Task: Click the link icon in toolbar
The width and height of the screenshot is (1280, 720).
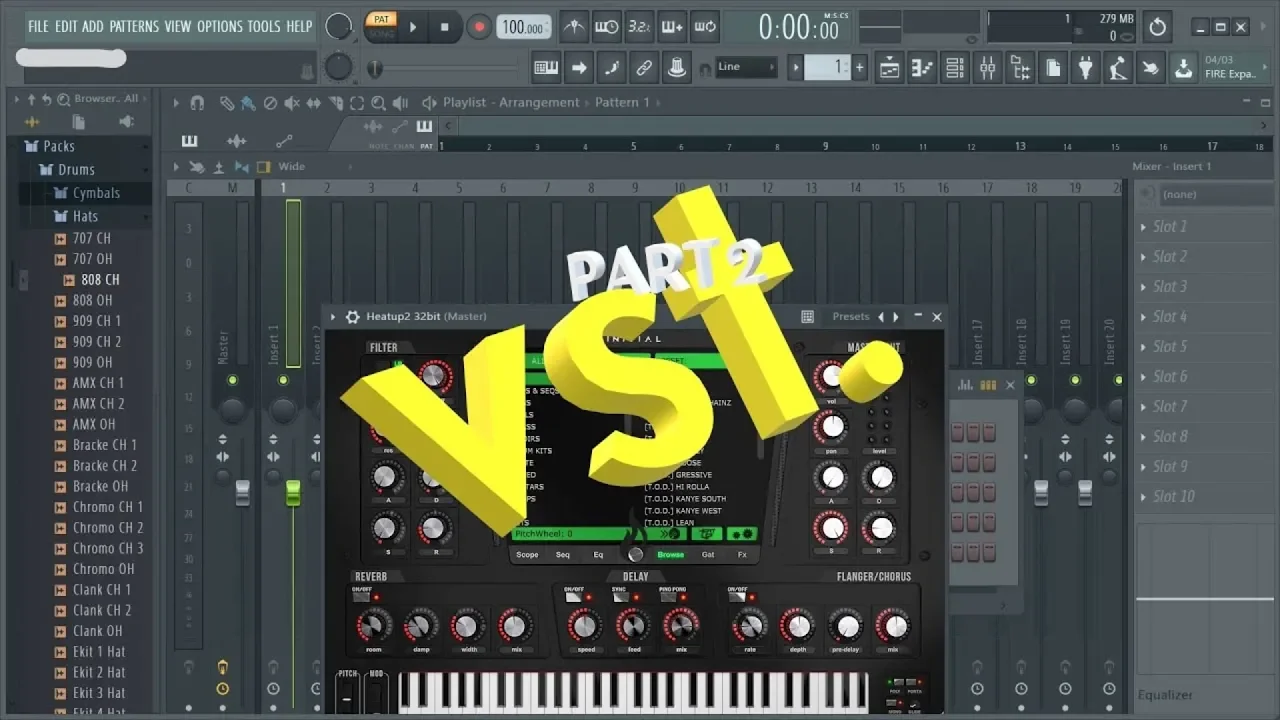Action: (x=644, y=68)
